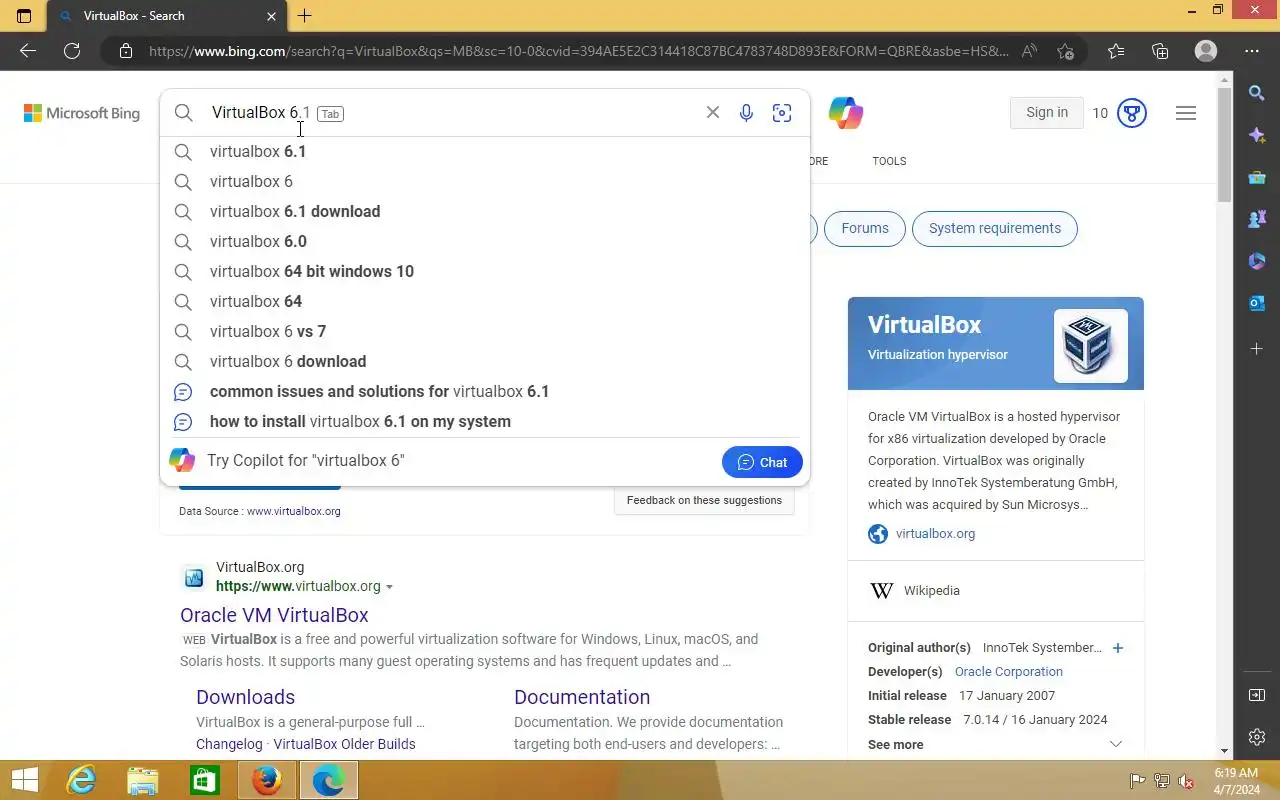Open a new tab with plus button
1280x800 pixels.
click(x=305, y=16)
